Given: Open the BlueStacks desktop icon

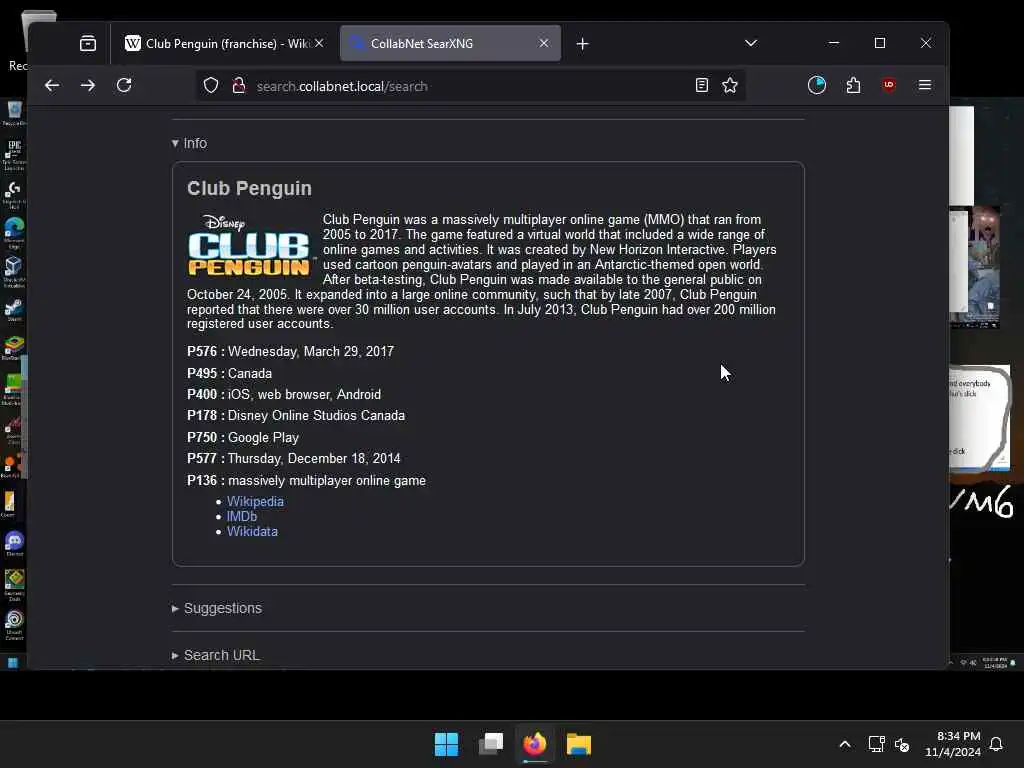Looking at the screenshot, I should (x=14, y=348).
